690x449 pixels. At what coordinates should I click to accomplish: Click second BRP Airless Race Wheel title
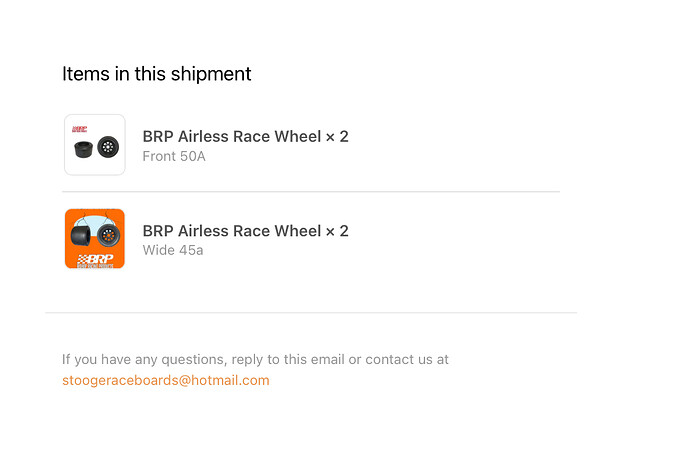(231, 231)
